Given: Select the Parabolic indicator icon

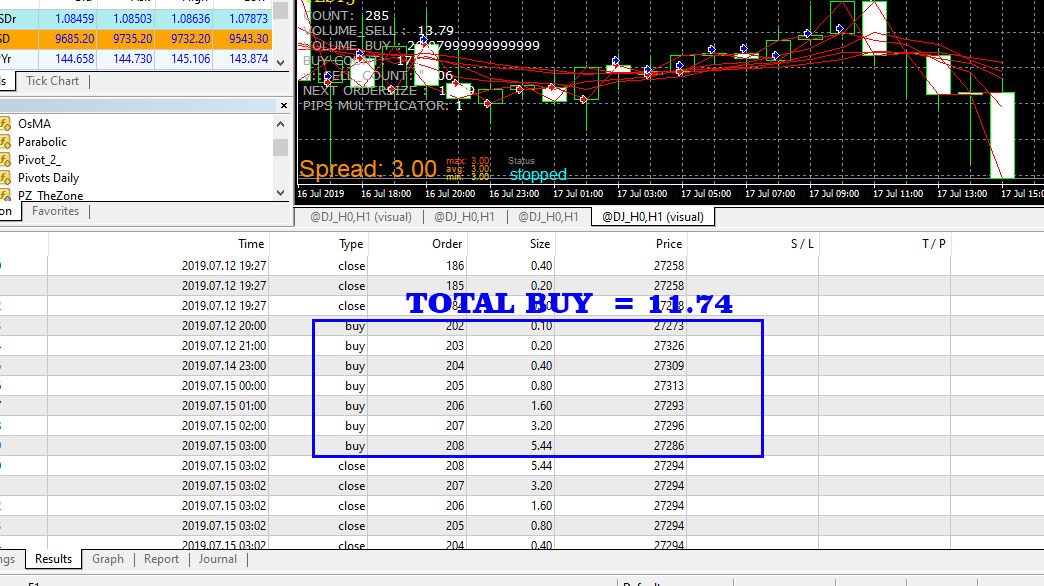Looking at the screenshot, I should point(5,142).
